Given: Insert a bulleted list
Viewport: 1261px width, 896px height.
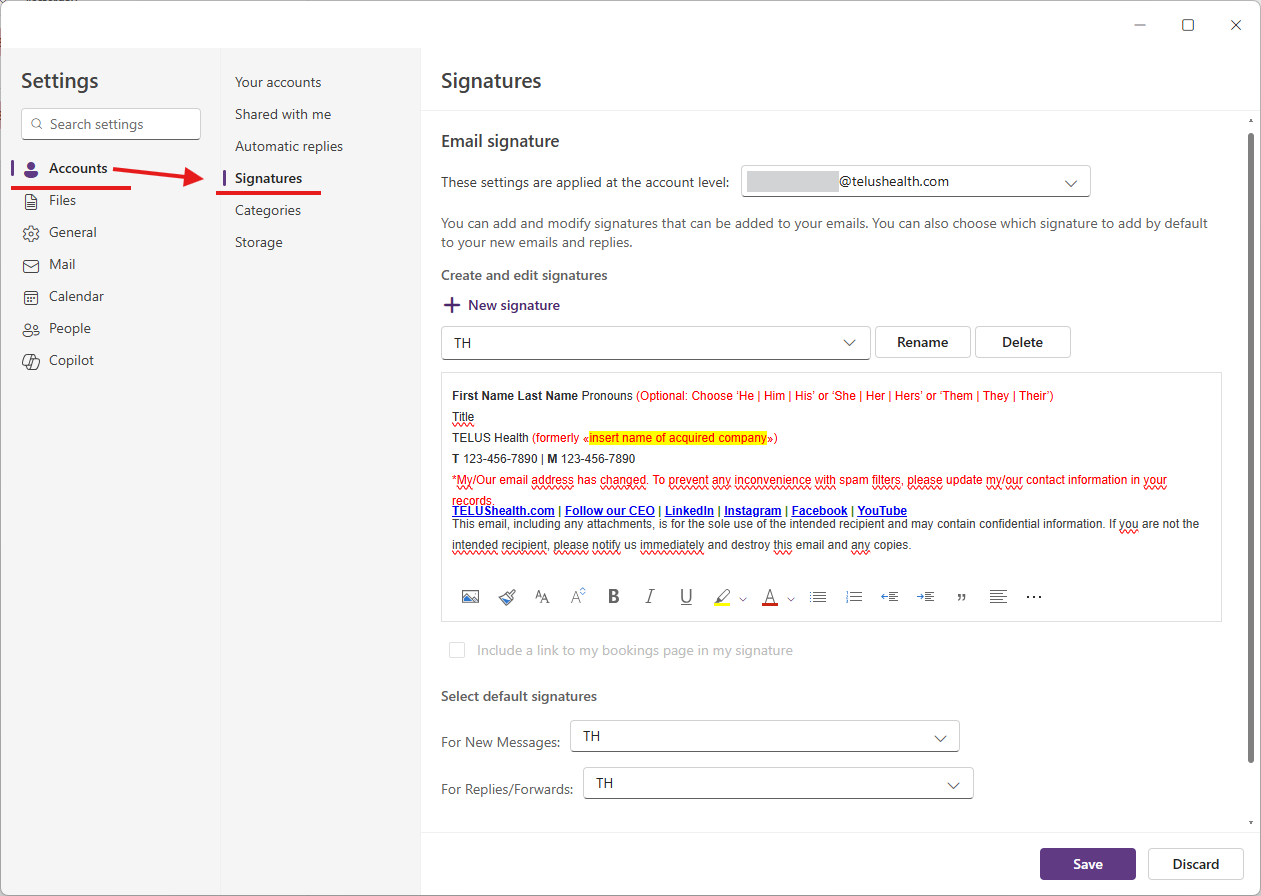Looking at the screenshot, I should tap(818, 597).
